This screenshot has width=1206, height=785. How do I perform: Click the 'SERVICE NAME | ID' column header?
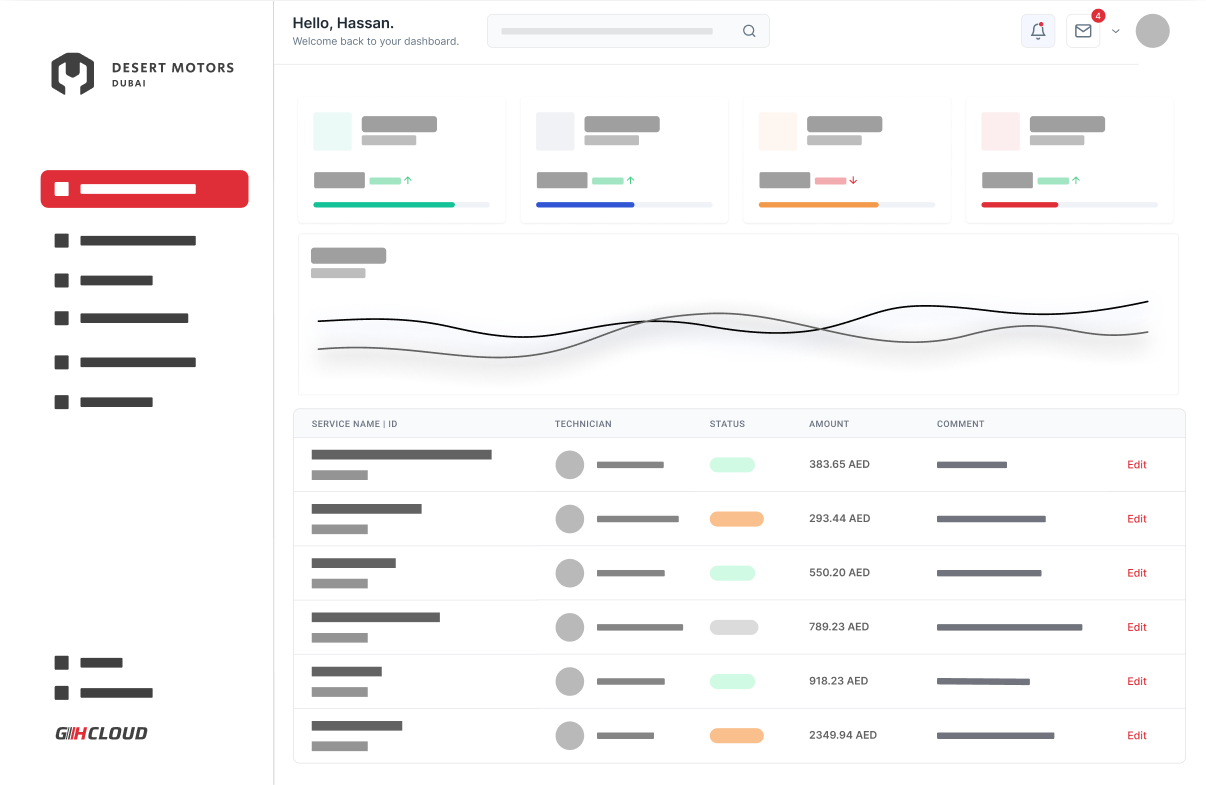click(x=354, y=424)
